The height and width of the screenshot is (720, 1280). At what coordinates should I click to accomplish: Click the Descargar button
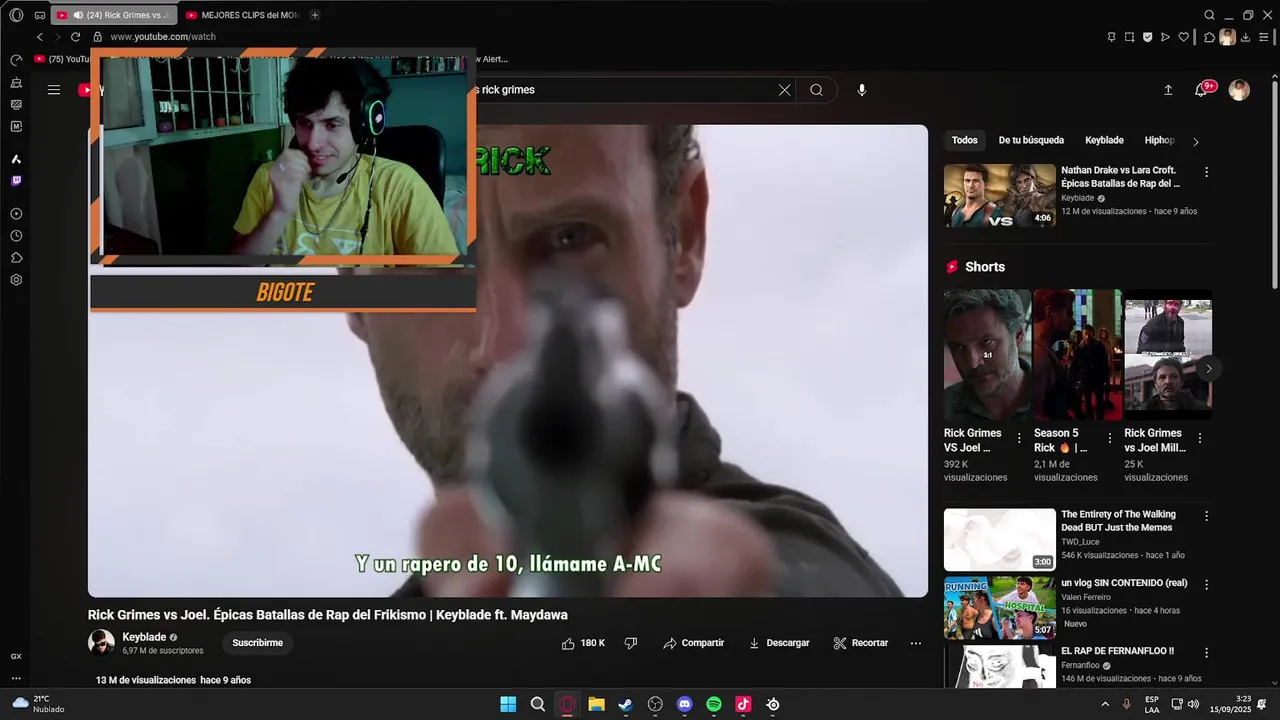[x=779, y=643]
